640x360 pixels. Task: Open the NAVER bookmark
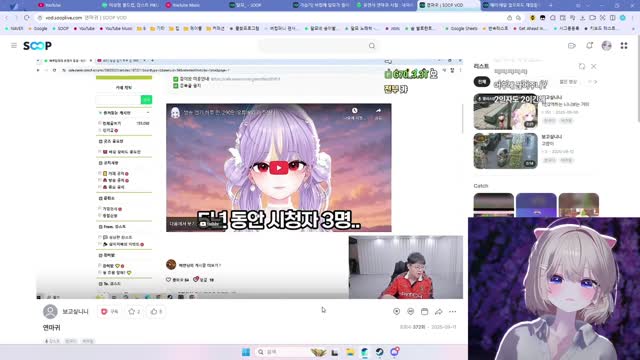pos(14,29)
